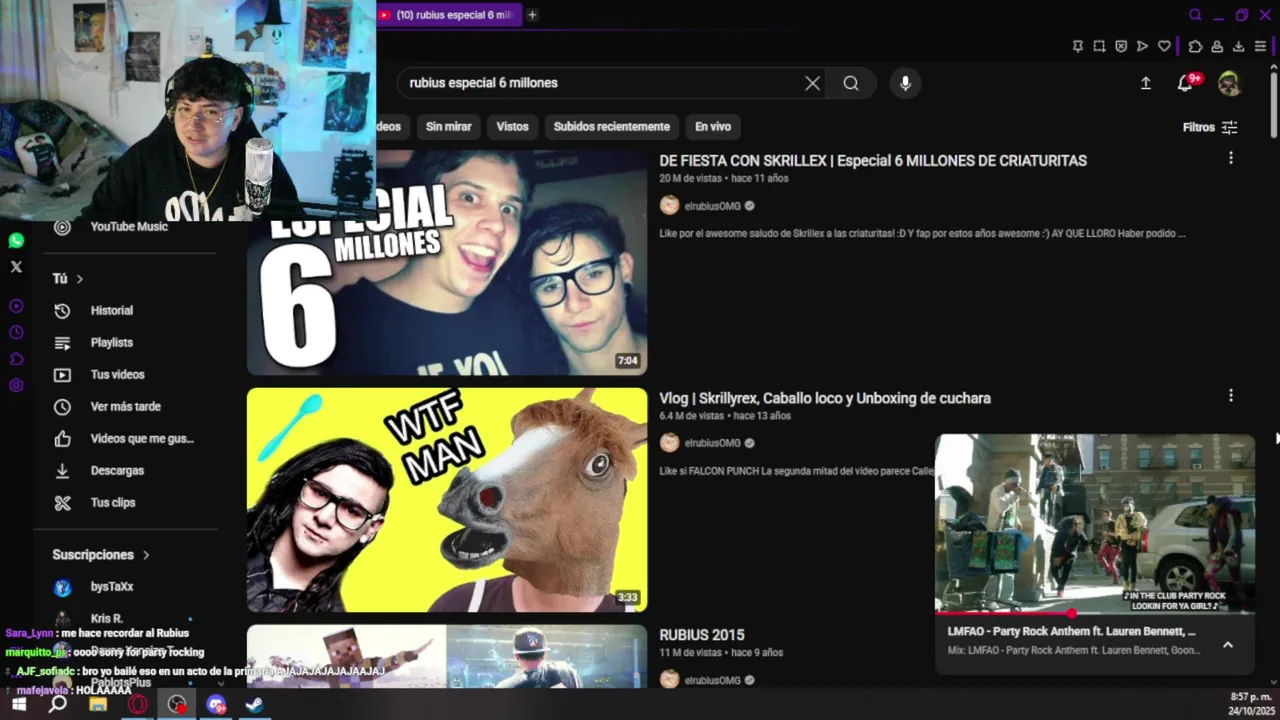The width and height of the screenshot is (1280, 720).
Task: Switch to the rubius especial 6 millones tab
Action: point(449,15)
